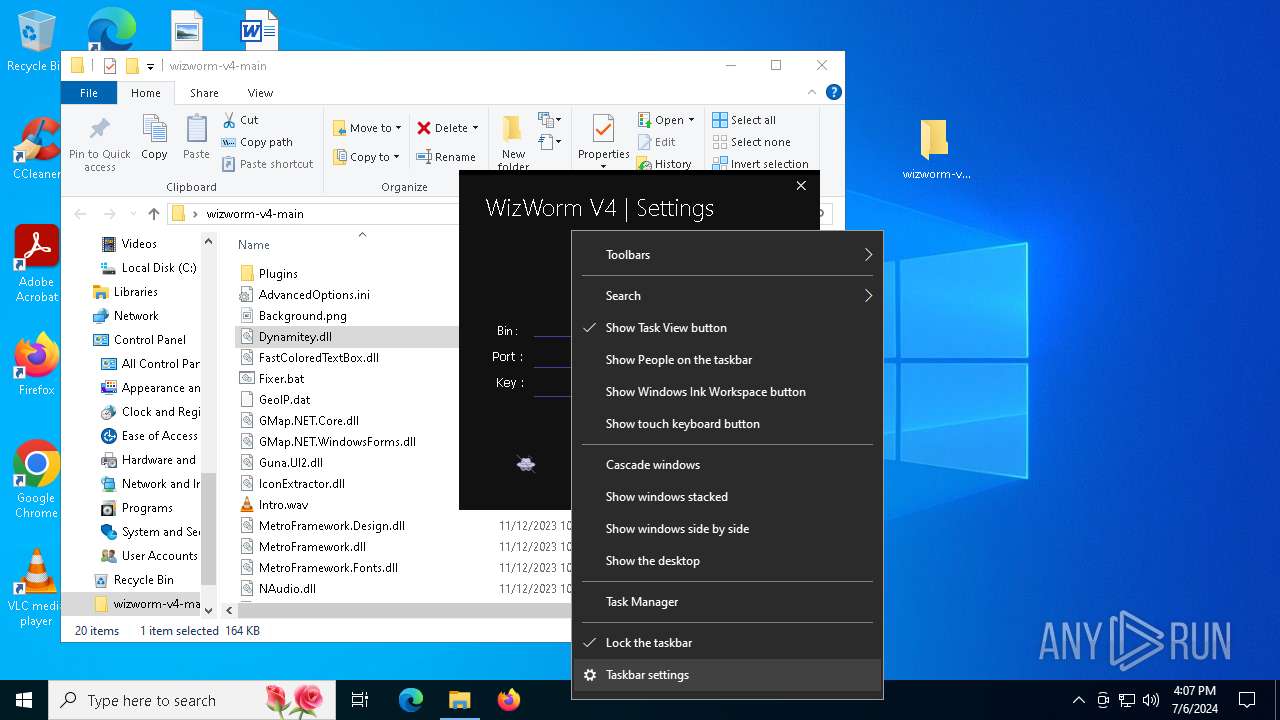Image resolution: width=1280 pixels, height=720 pixels.
Task: Click the Name column header
Action: coord(254,245)
